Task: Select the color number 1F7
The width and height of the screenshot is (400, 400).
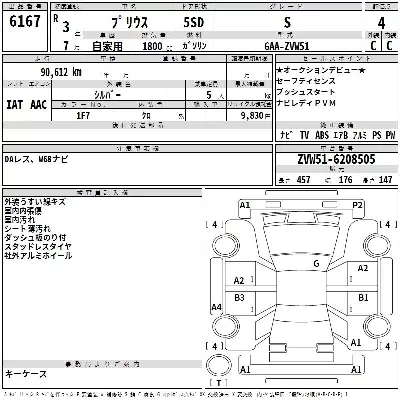Action: pos(83,116)
